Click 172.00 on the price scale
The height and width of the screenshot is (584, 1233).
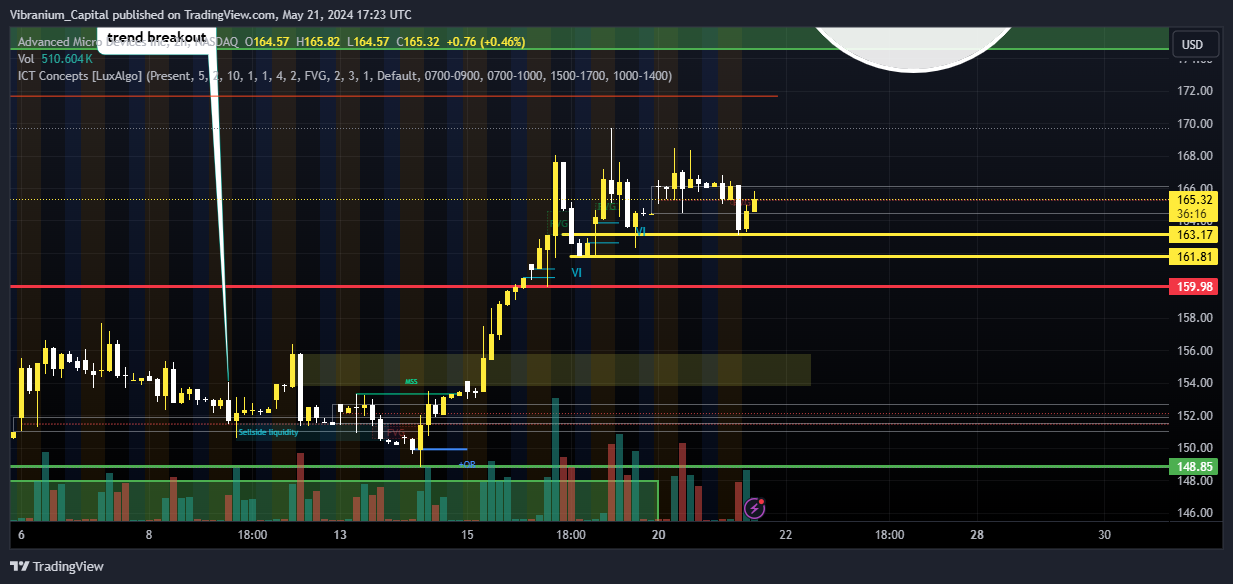pos(1195,91)
